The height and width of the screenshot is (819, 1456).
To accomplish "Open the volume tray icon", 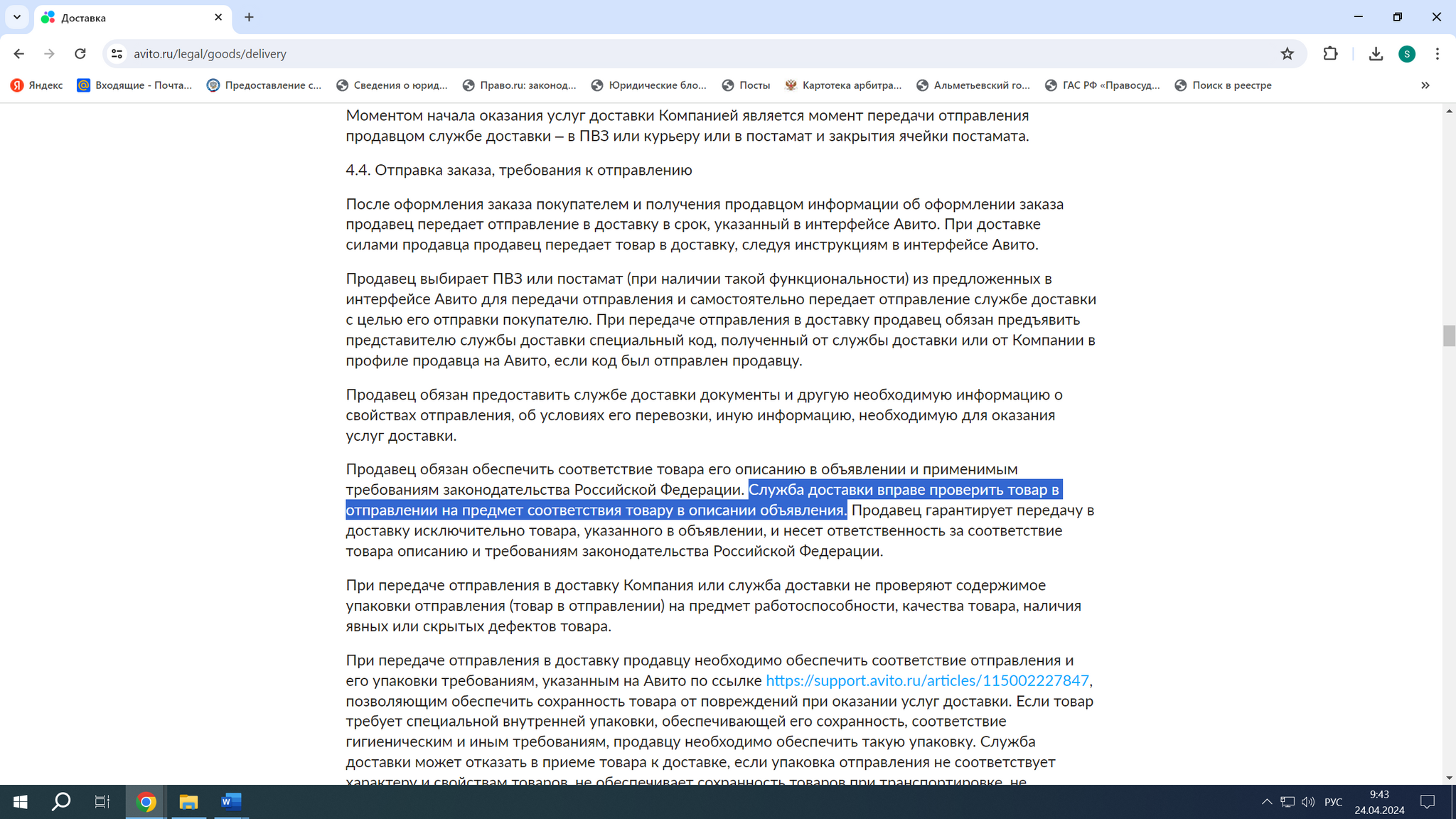I will pyautogui.click(x=1308, y=802).
